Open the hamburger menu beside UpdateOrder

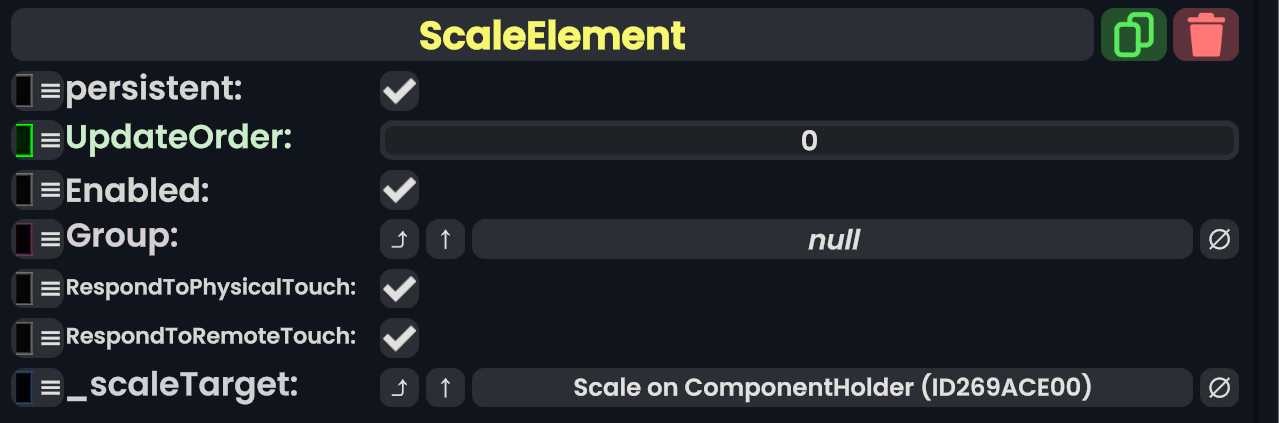[50, 140]
